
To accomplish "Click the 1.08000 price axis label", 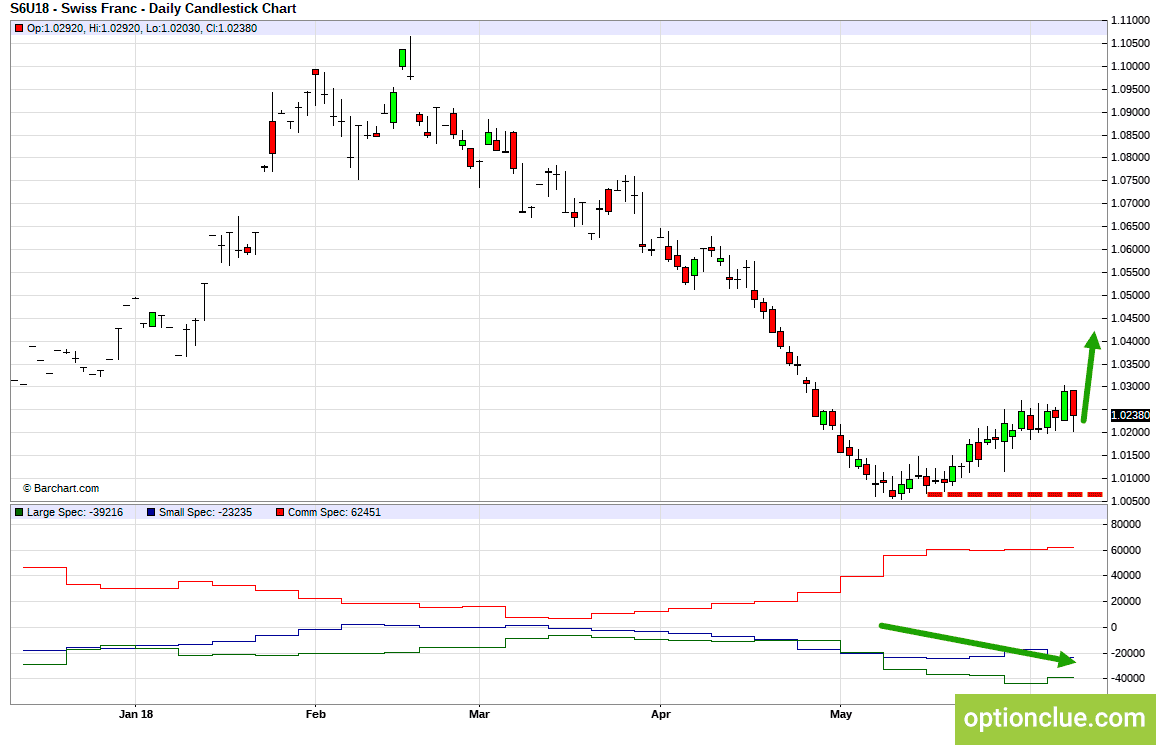I will (1130, 157).
